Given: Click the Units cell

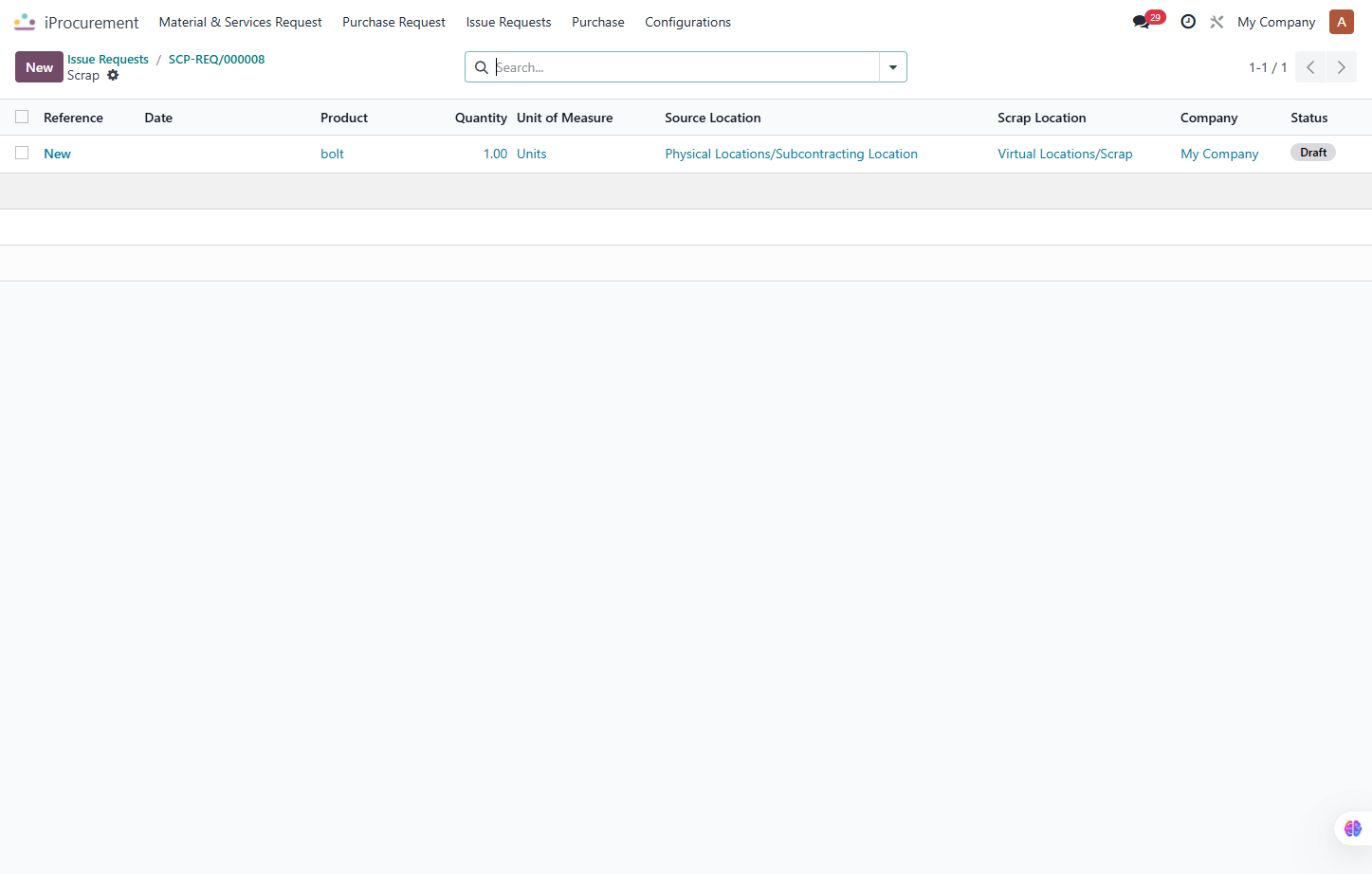Looking at the screenshot, I should (x=532, y=154).
